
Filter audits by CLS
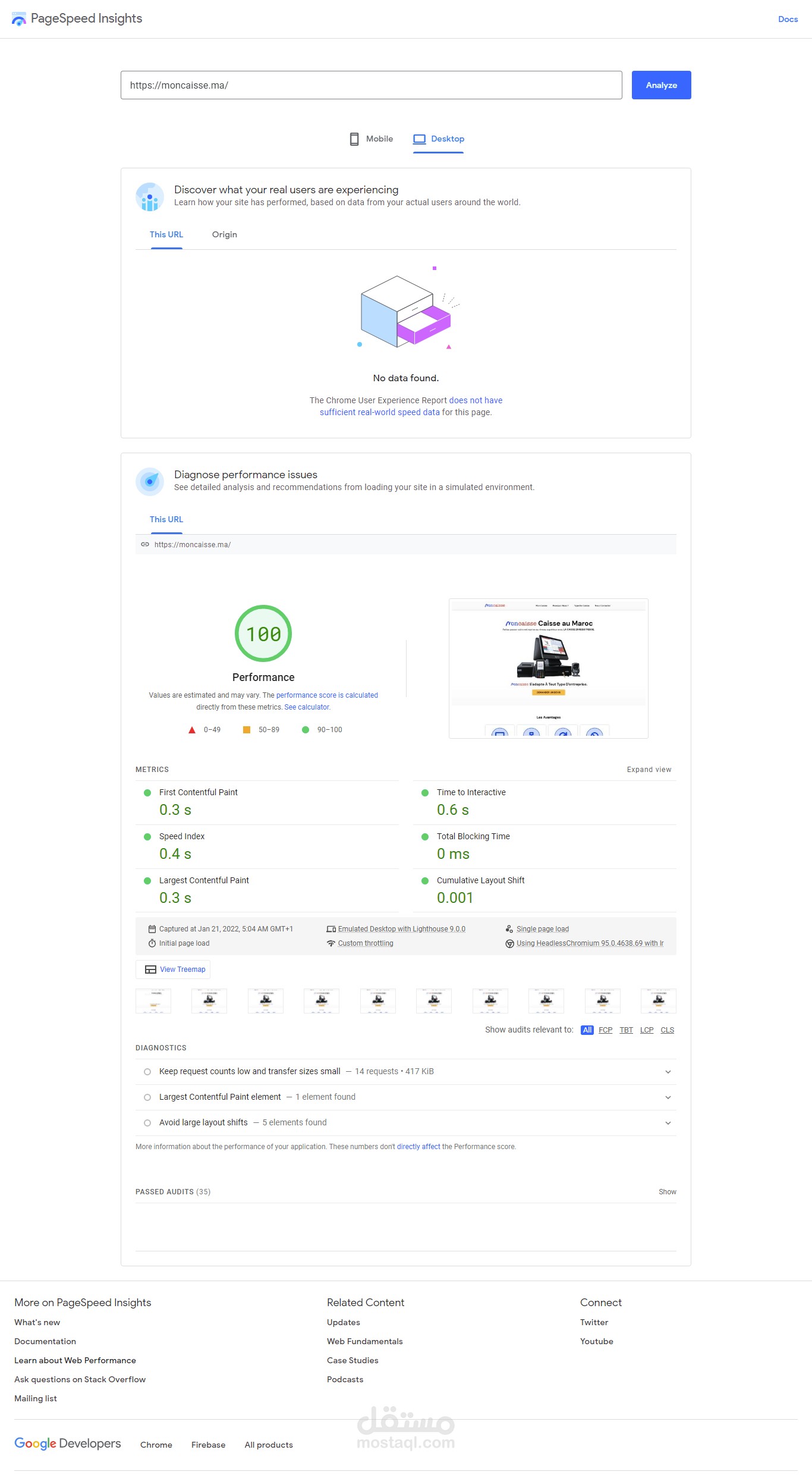(x=668, y=1030)
